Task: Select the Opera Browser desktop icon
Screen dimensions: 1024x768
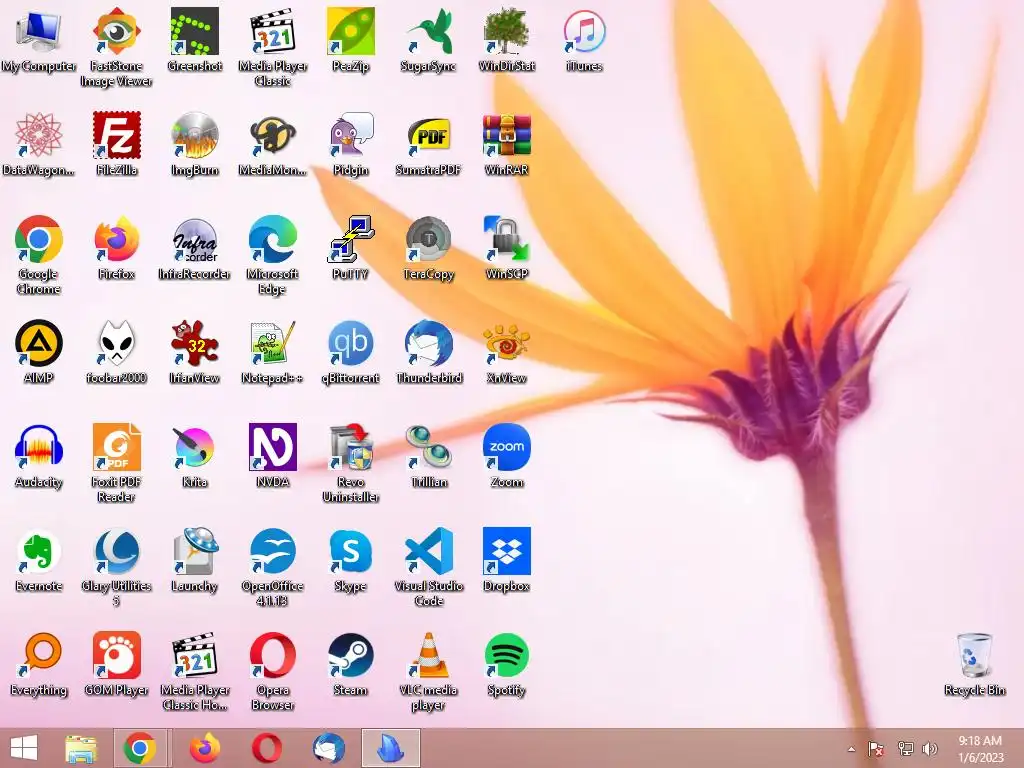Action: coord(272,654)
